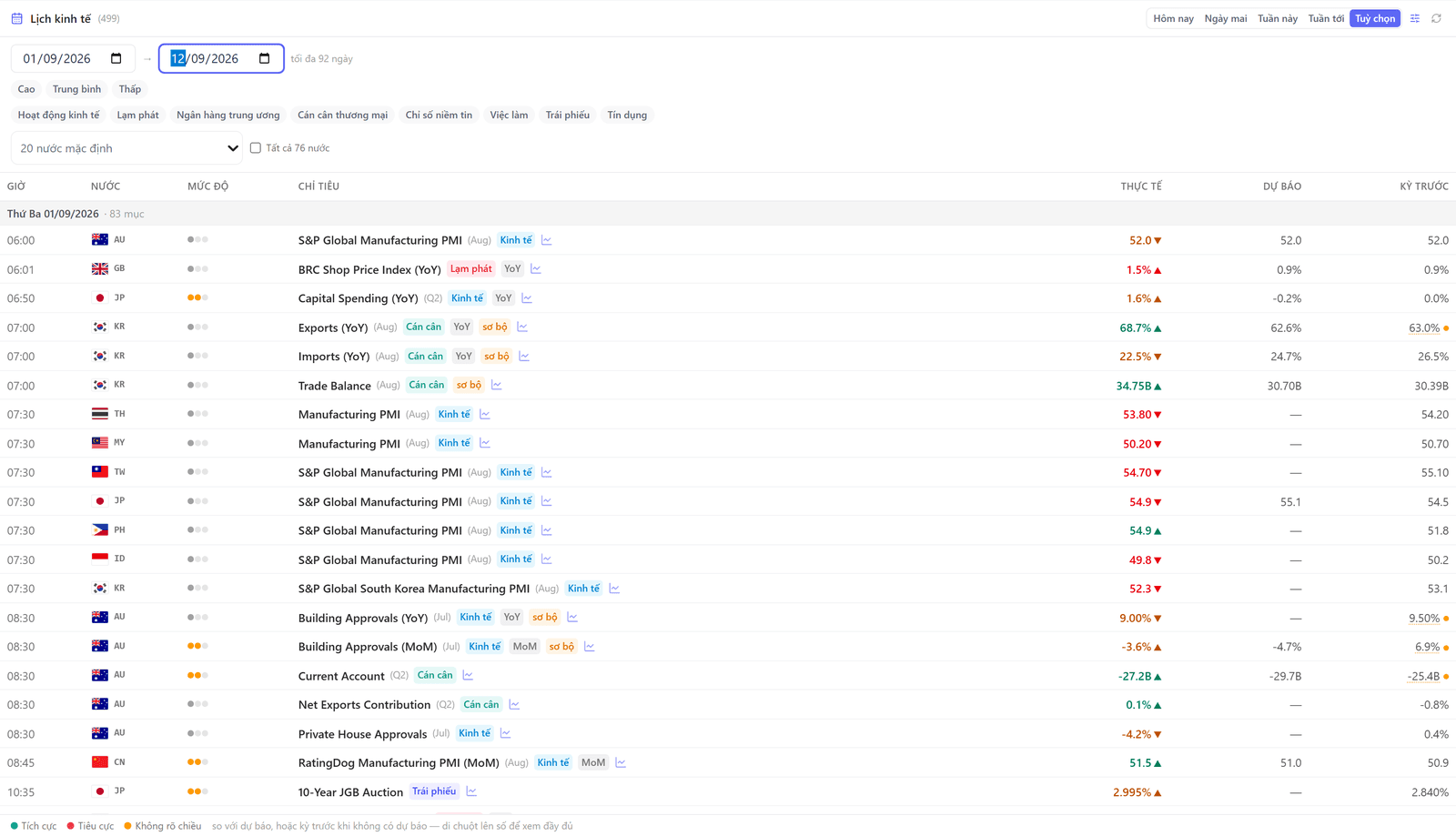
Task: Click the start date field 01/09/2026
Action: click(73, 58)
